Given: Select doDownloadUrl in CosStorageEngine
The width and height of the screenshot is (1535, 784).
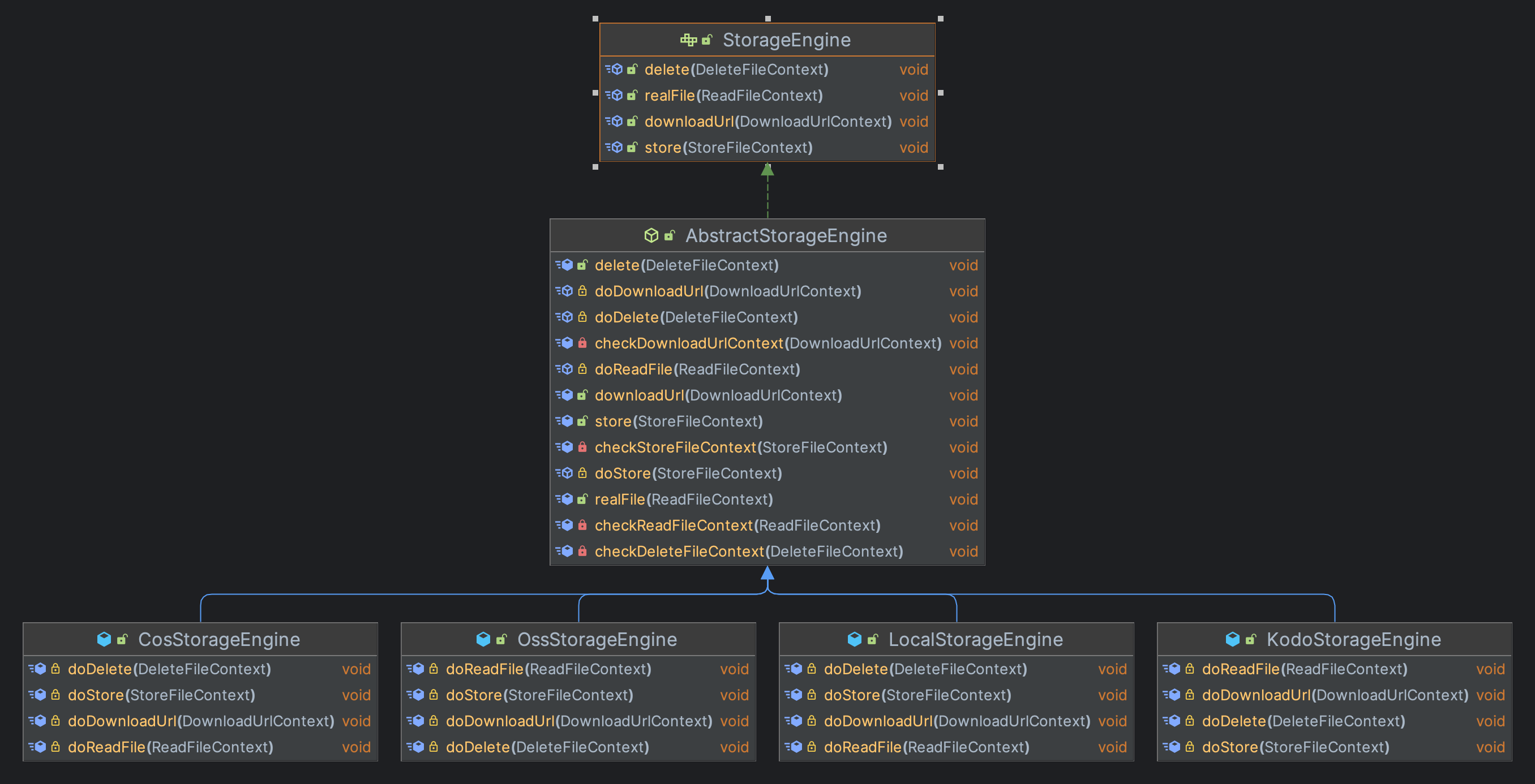Looking at the screenshot, I should 200,721.
